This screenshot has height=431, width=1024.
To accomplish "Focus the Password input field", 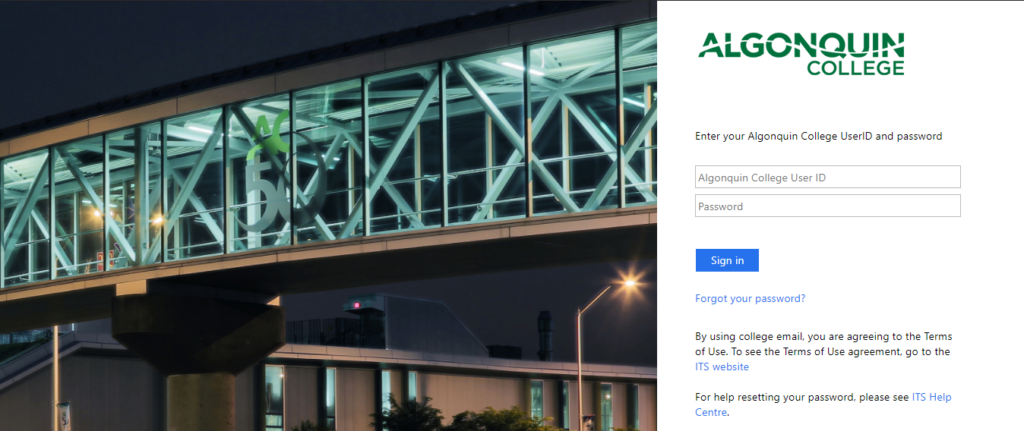I will (827, 206).
